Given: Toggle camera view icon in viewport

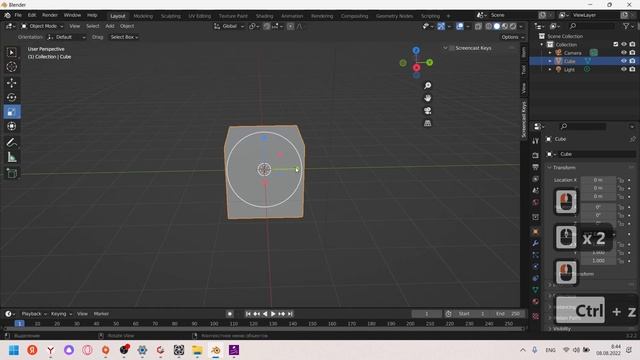Looking at the screenshot, I should [x=427, y=111].
